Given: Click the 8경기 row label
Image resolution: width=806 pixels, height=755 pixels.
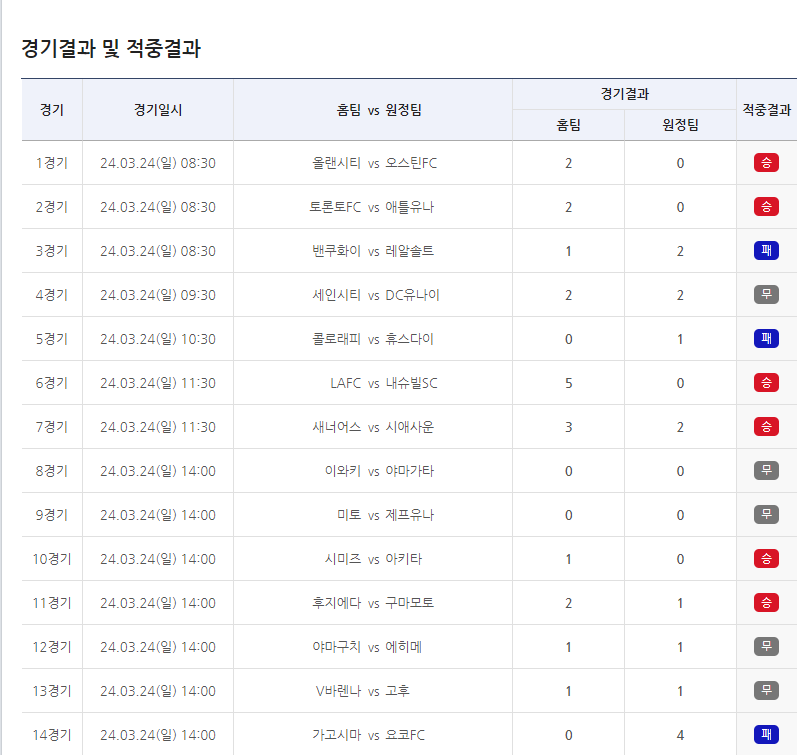Looking at the screenshot, I should [52, 471].
